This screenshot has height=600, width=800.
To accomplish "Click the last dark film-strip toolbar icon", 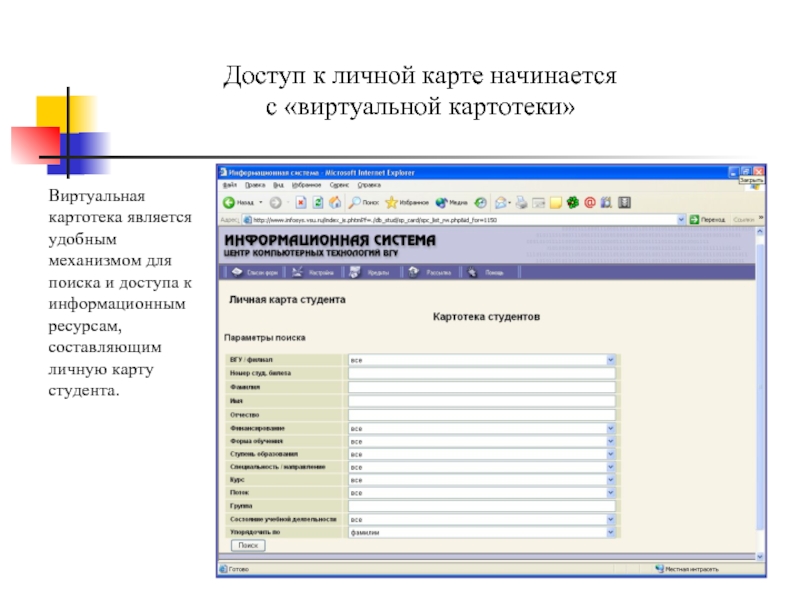I will [624, 203].
